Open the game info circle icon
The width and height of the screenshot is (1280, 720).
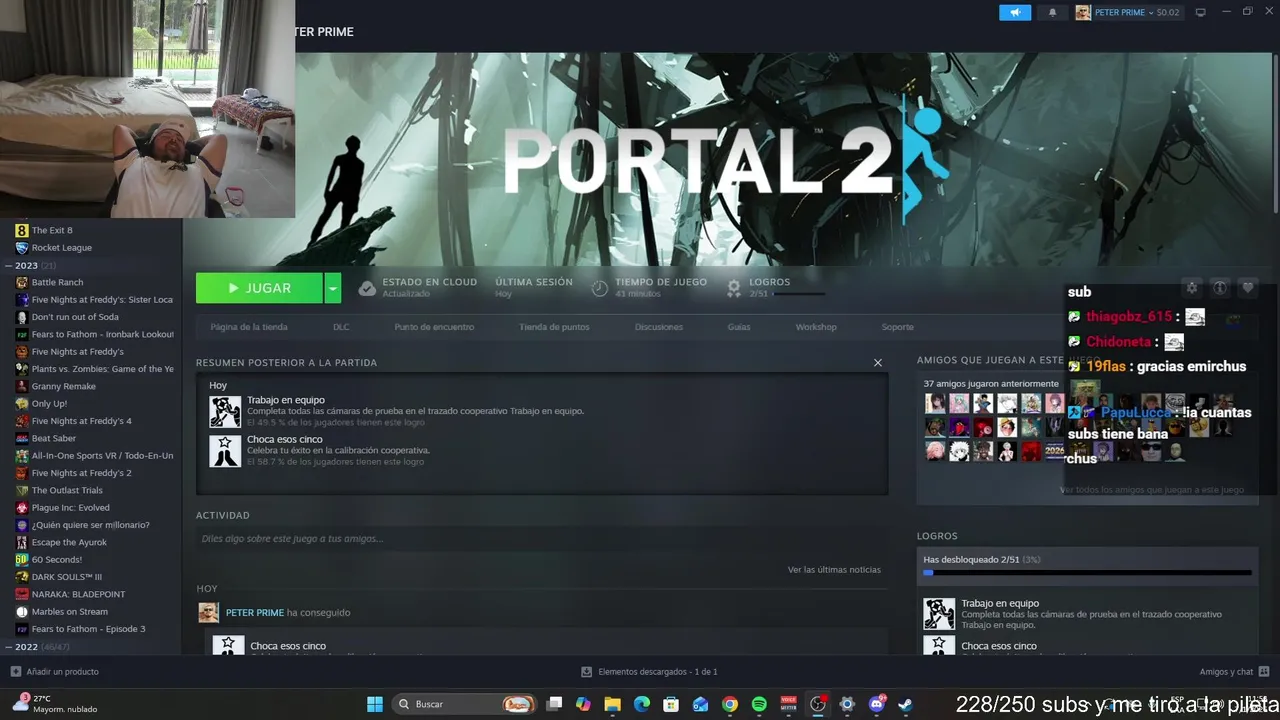click(1220, 288)
